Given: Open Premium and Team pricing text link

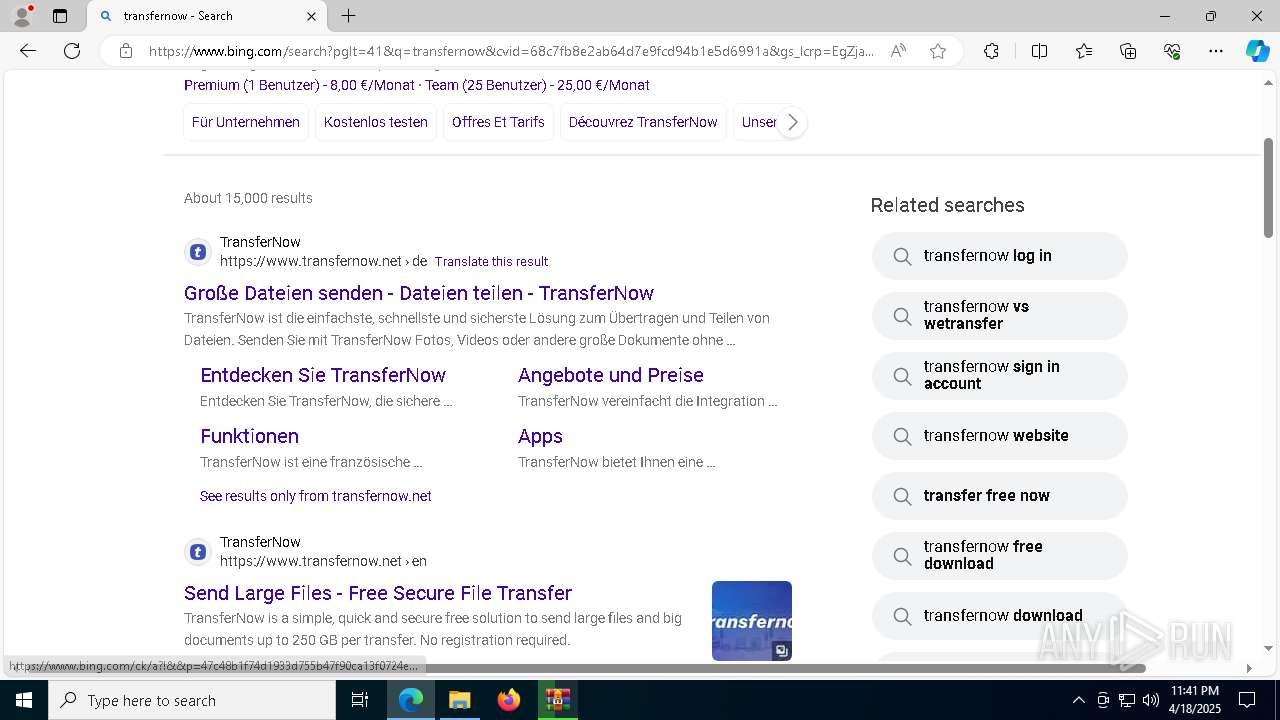Looking at the screenshot, I should [x=417, y=85].
